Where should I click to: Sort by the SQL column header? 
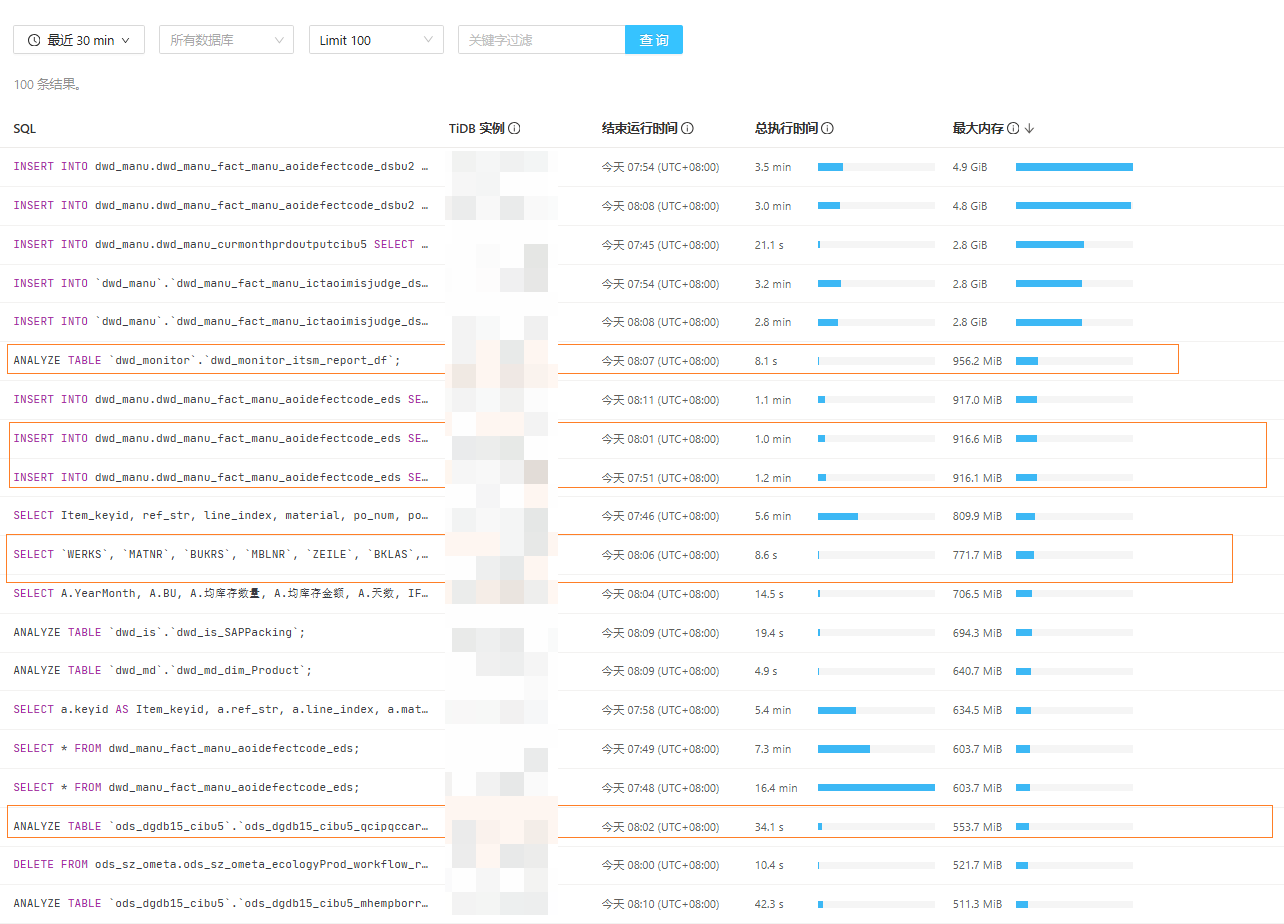point(25,129)
